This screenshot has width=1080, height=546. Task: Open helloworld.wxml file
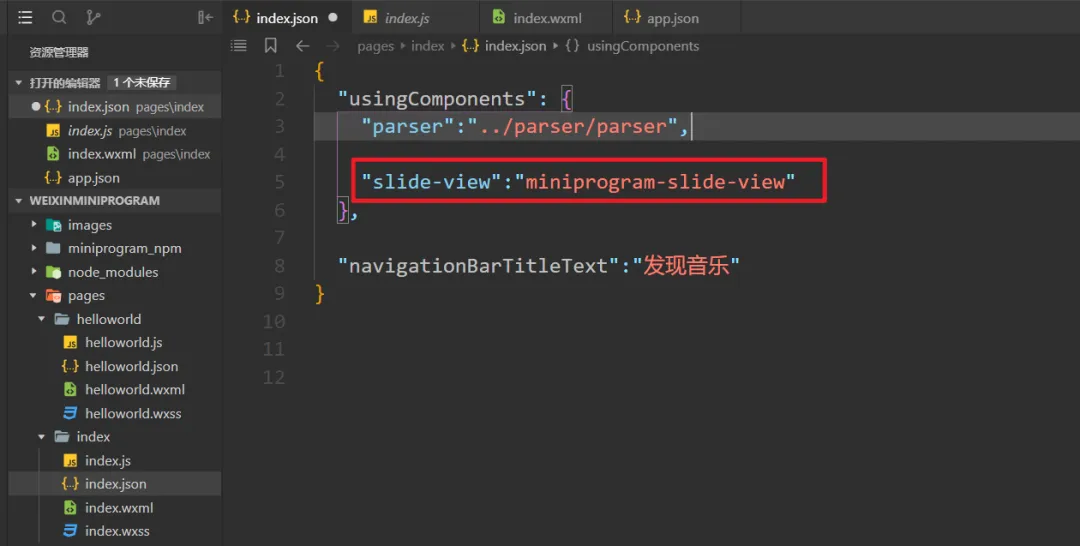point(114,389)
